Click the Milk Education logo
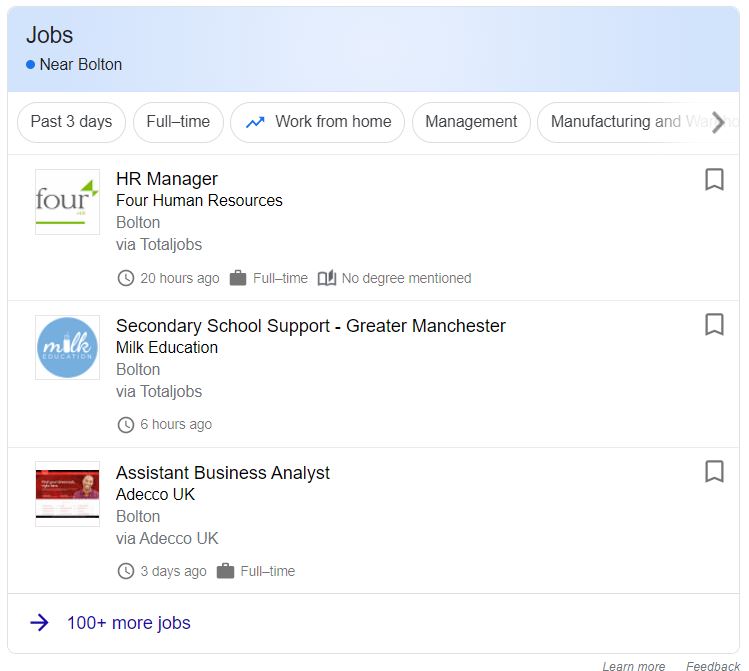The height and width of the screenshot is (671, 749). pyautogui.click(x=67, y=348)
